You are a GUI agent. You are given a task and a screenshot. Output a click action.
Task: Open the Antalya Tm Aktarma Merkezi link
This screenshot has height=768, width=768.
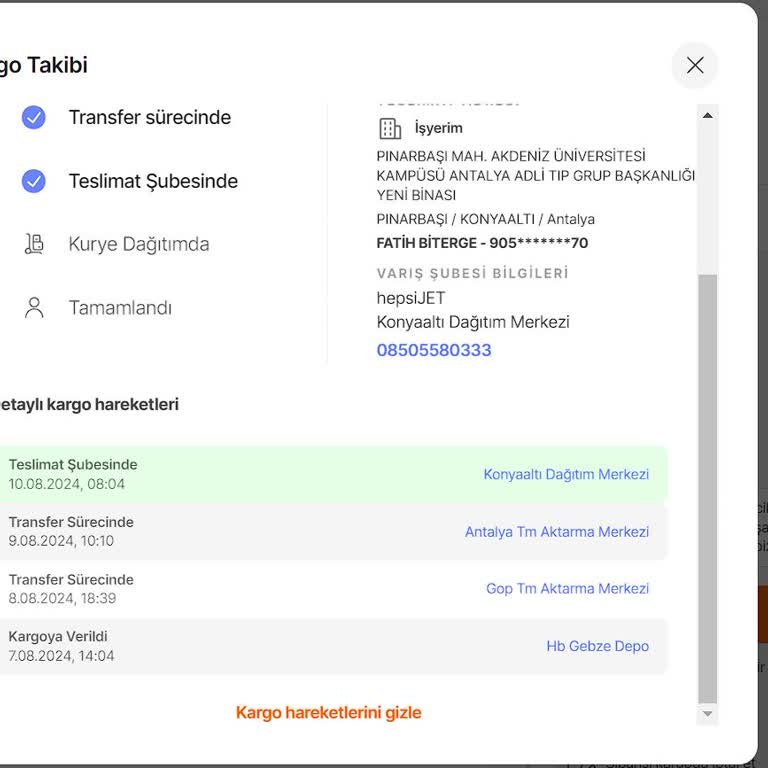(x=556, y=532)
